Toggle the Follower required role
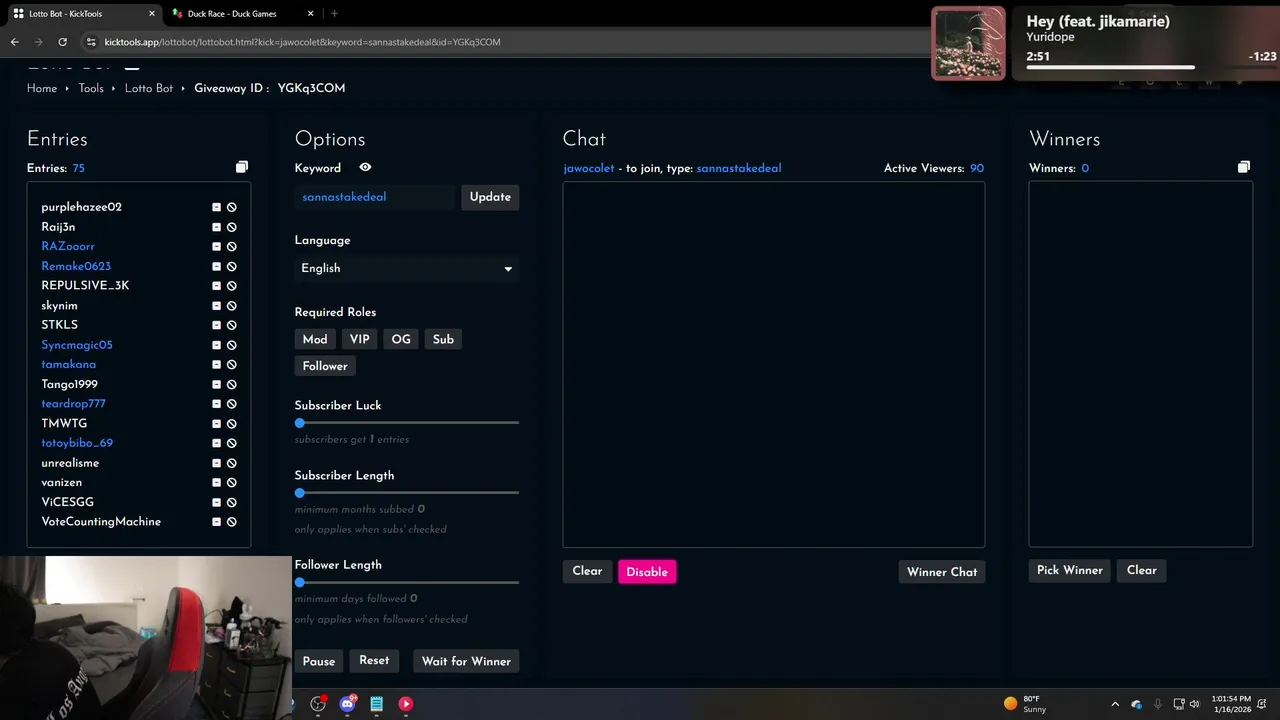The height and width of the screenshot is (720, 1280). 325,366
